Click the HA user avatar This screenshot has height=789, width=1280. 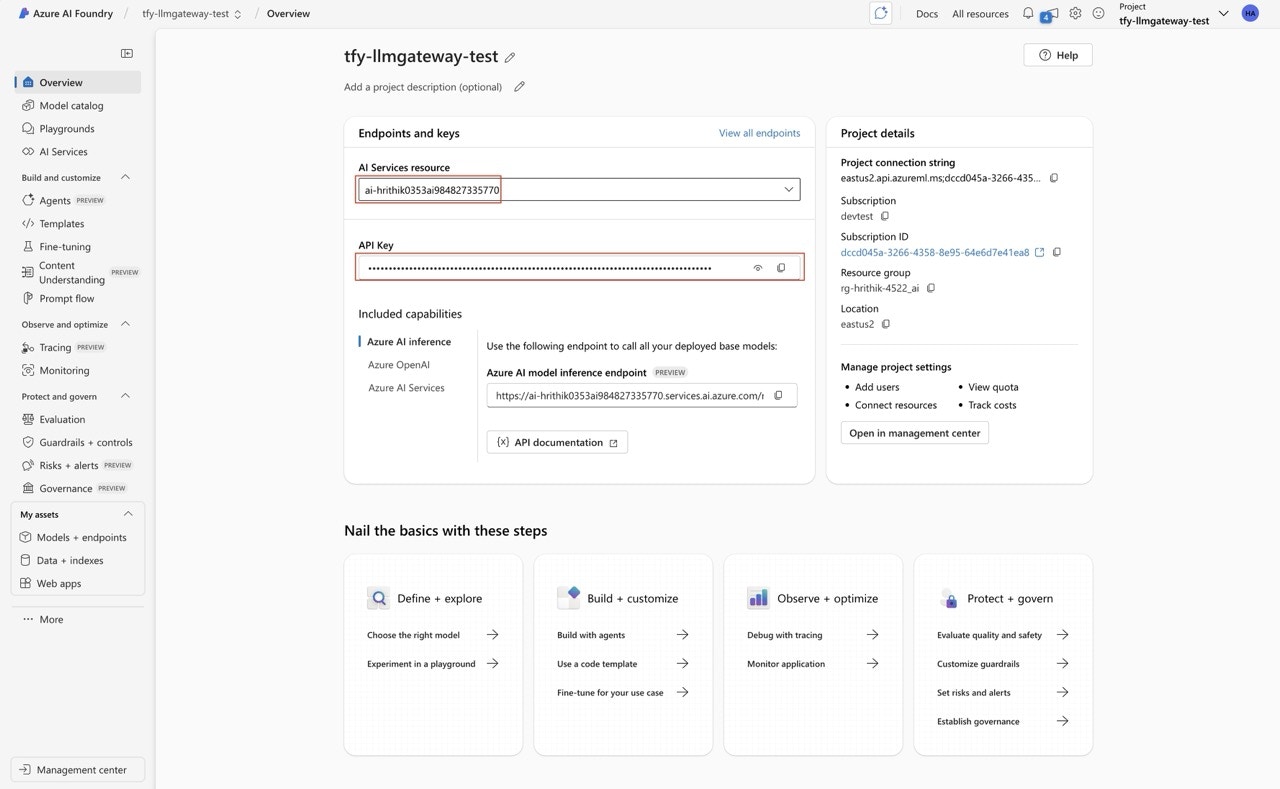1250,13
